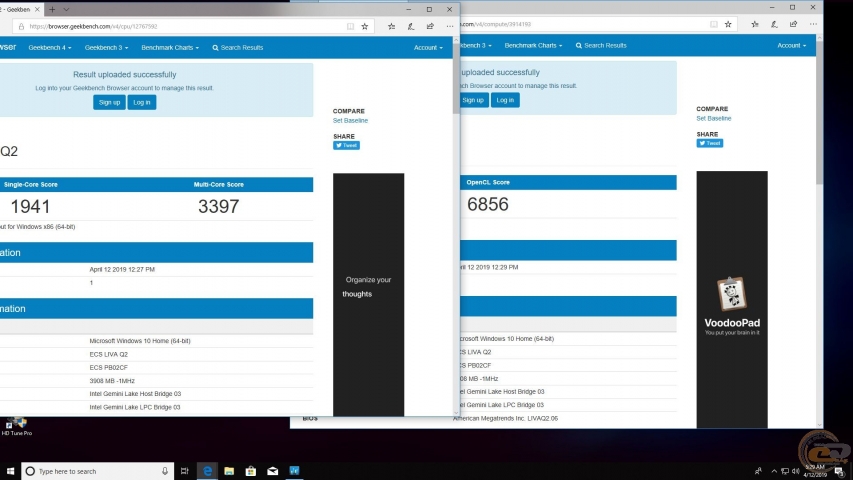Open reading view icon in back Edge window
This screenshot has width=853, height=480.
714,24
